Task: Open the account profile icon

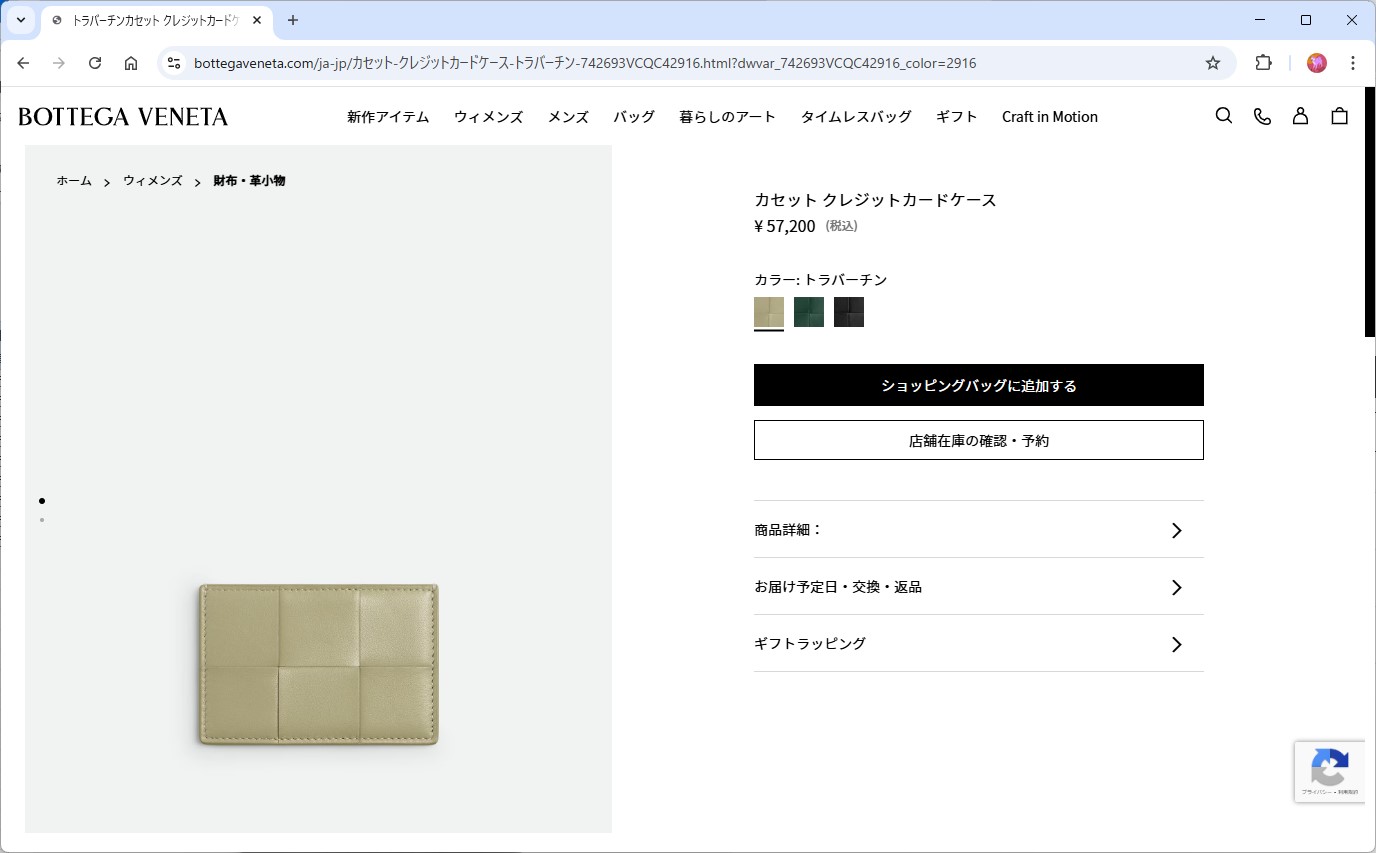Action: click(1300, 116)
